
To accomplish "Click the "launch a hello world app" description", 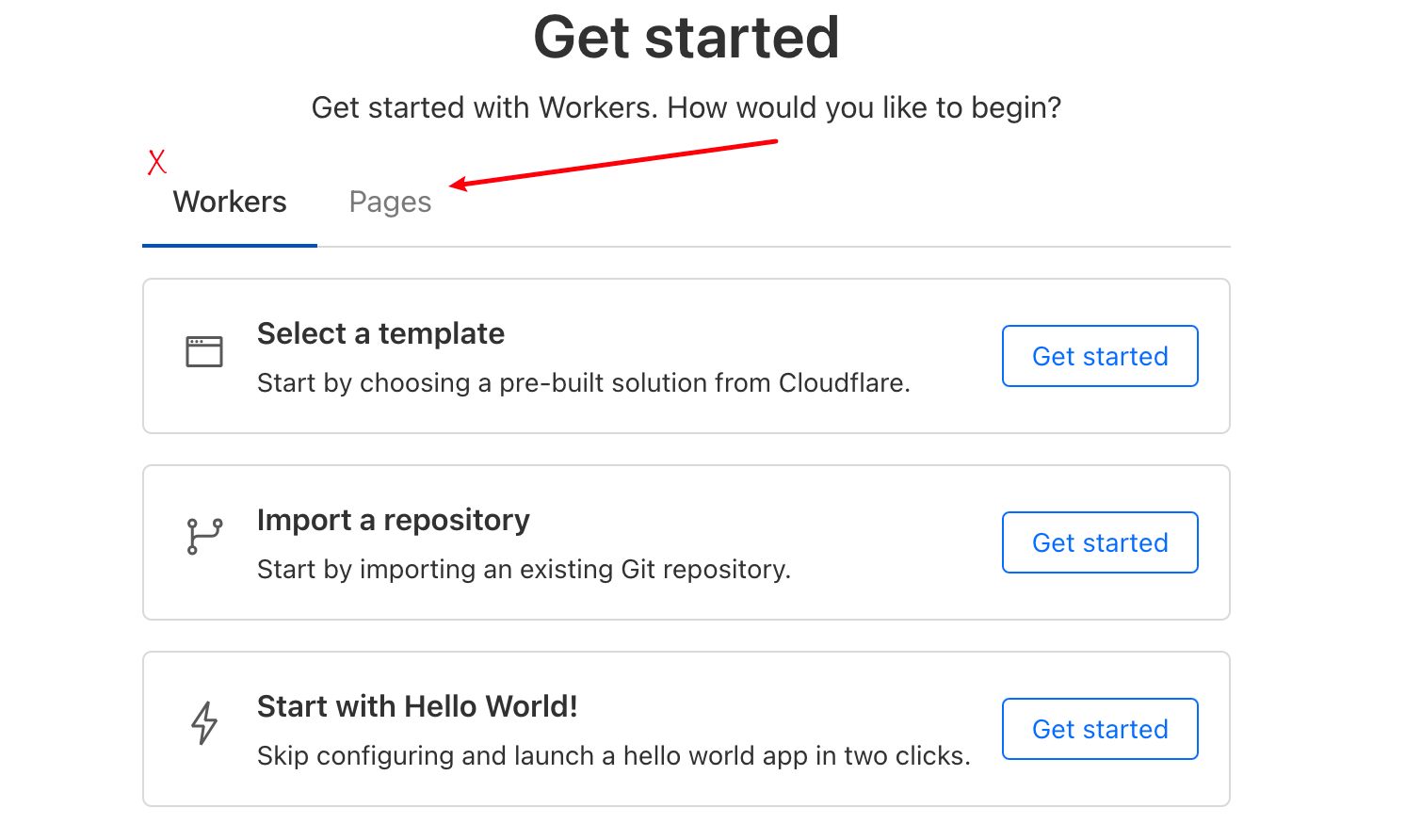I will click(x=613, y=756).
